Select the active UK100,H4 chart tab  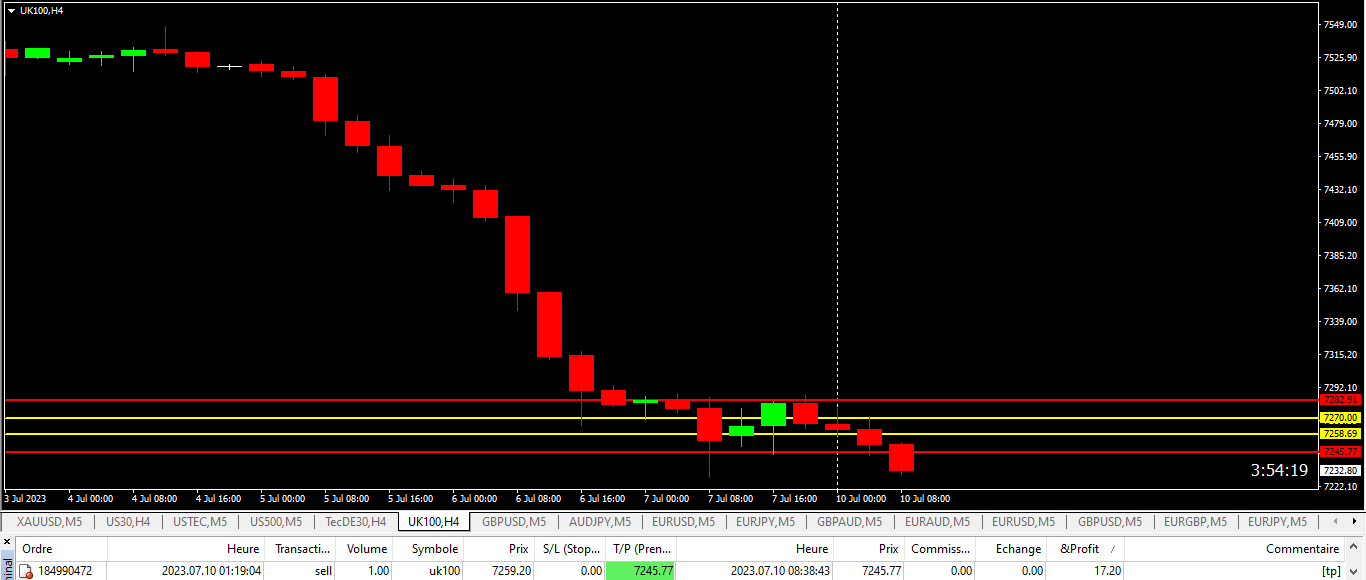click(x=434, y=521)
